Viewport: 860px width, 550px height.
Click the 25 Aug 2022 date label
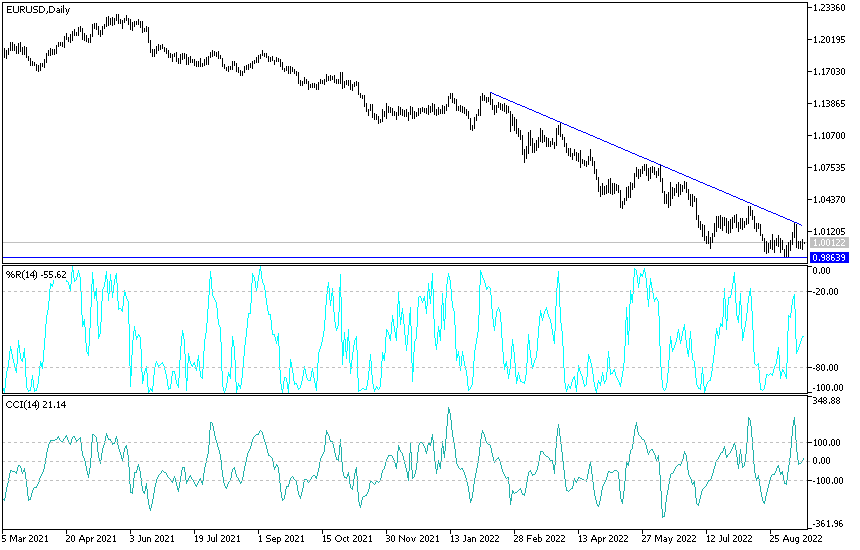point(796,538)
